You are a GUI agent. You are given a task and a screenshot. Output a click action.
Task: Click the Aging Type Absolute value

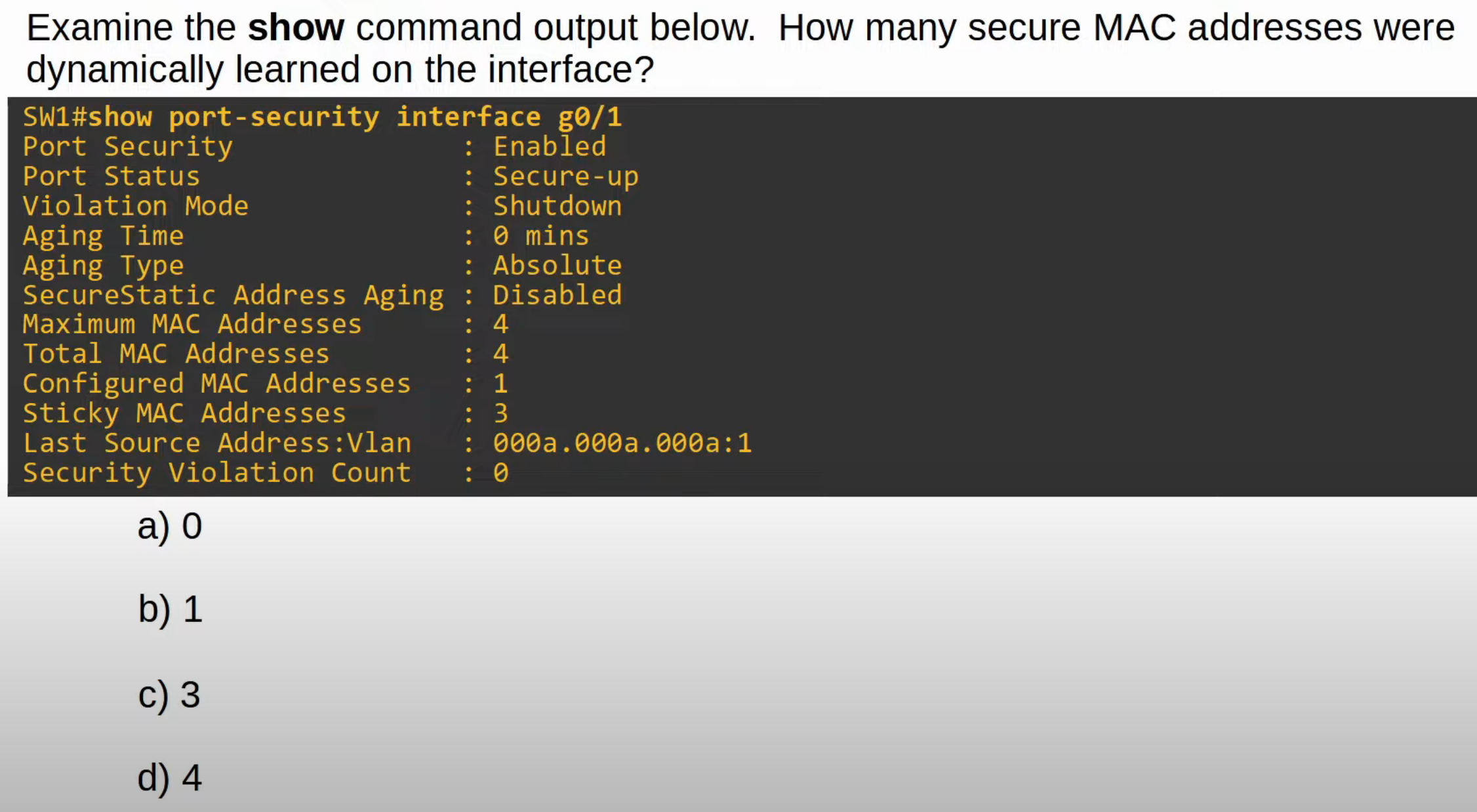[557, 266]
